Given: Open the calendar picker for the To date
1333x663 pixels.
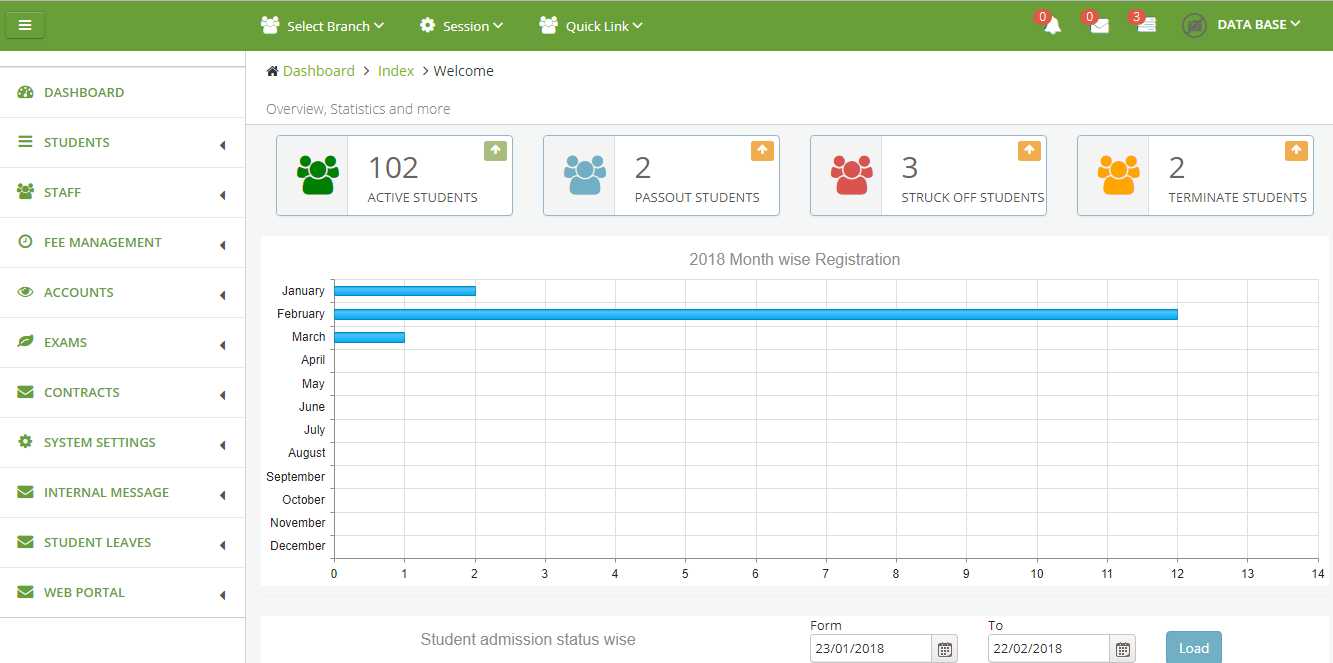Looking at the screenshot, I should pos(1121,648).
